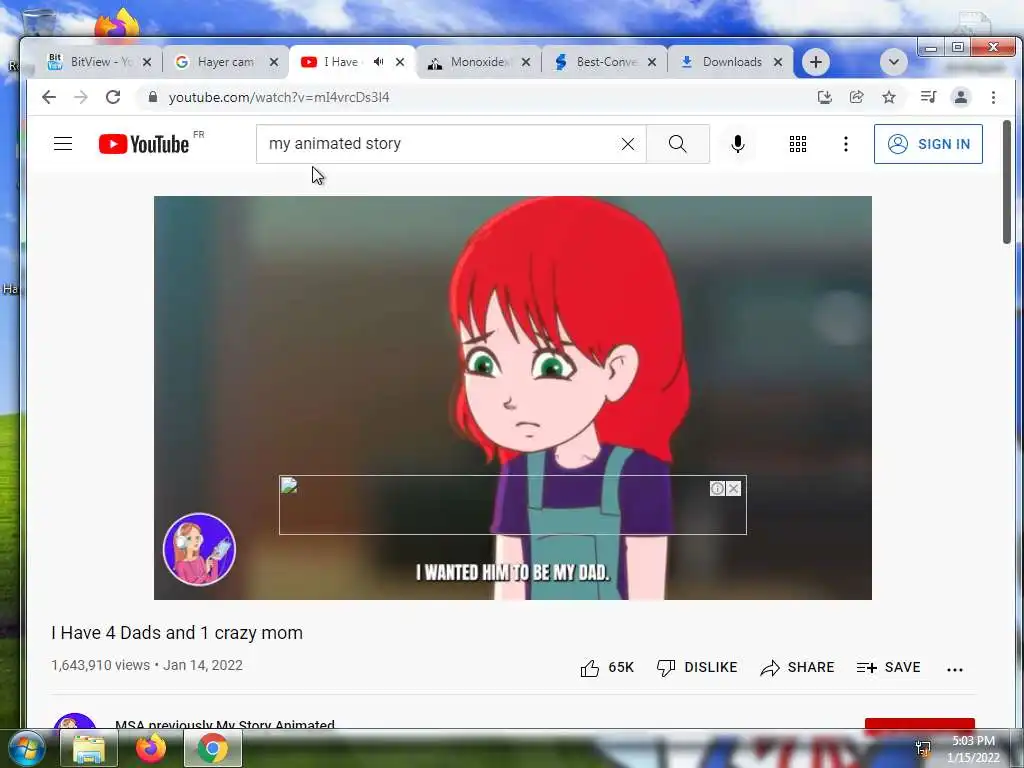Select the video title text

click(x=177, y=633)
